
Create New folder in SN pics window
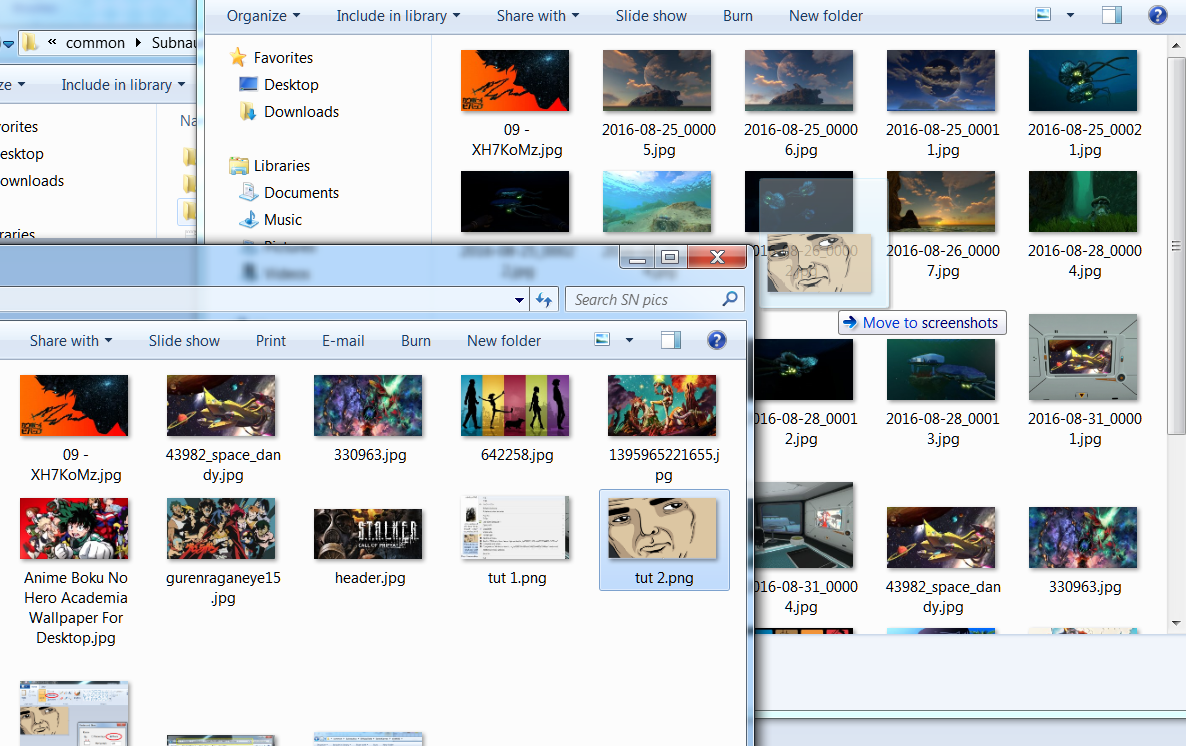tap(504, 341)
